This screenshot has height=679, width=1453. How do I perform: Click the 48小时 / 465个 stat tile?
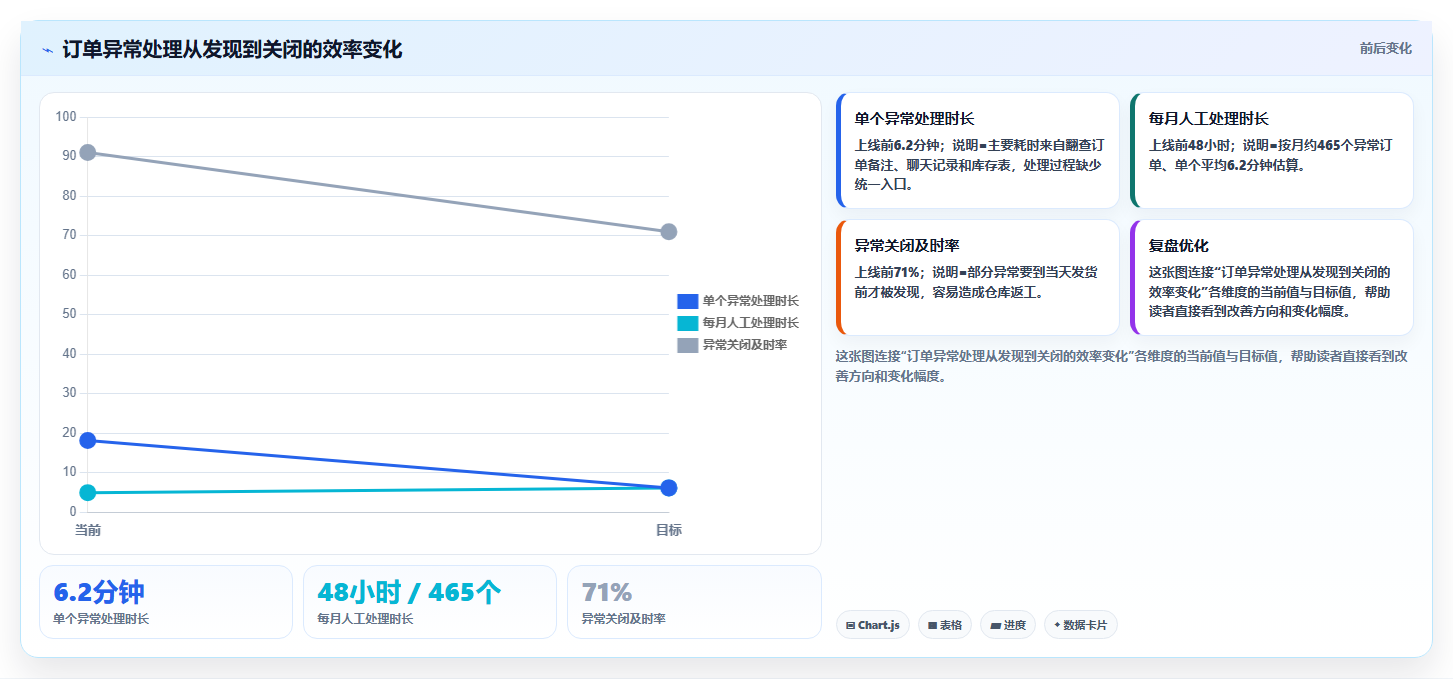[x=430, y=602]
